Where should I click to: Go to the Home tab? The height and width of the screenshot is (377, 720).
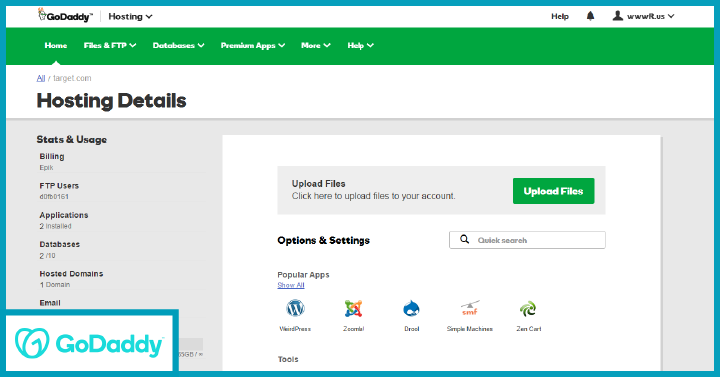56,45
